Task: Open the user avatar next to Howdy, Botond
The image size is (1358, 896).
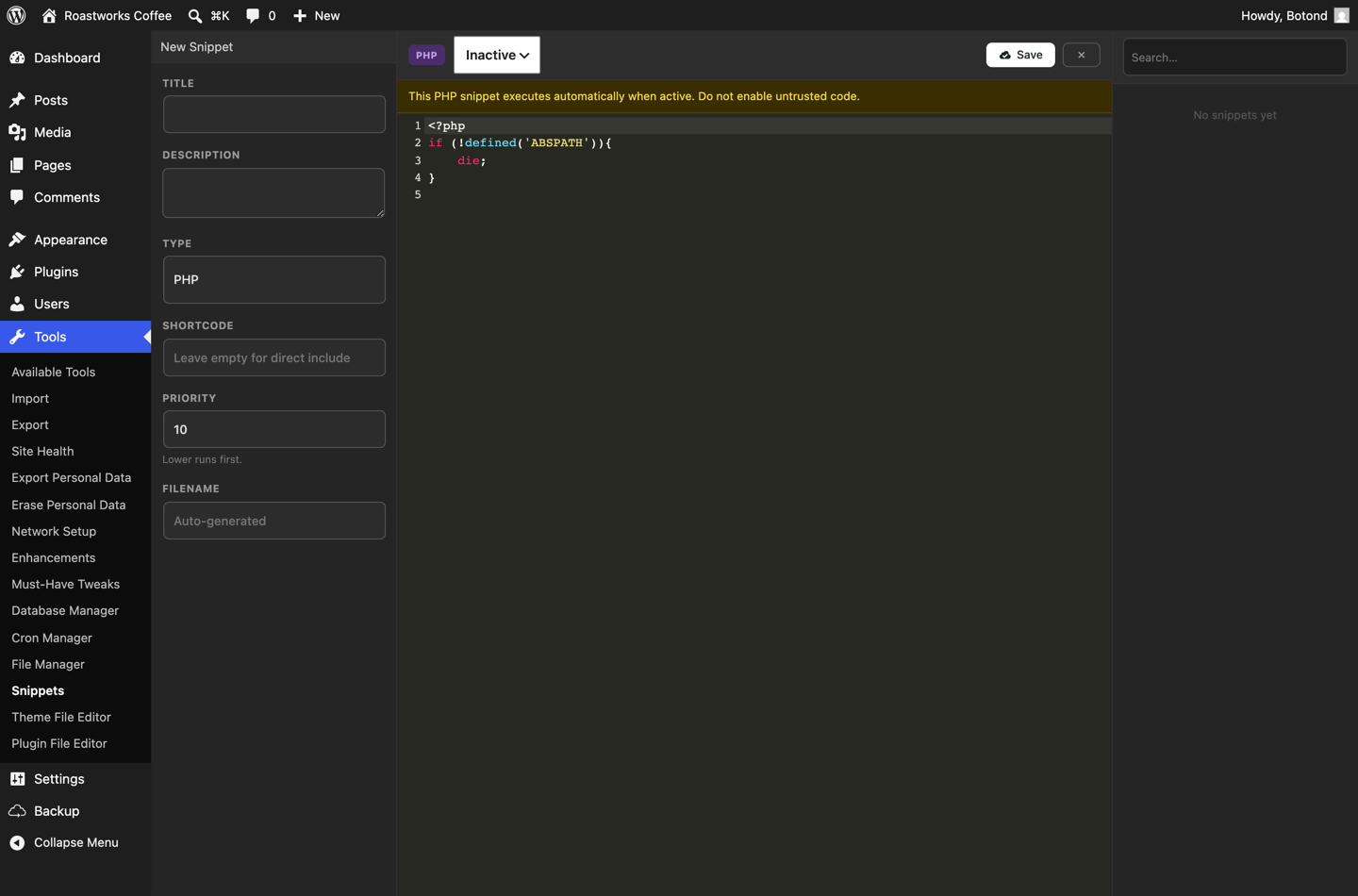Action: click(x=1341, y=15)
